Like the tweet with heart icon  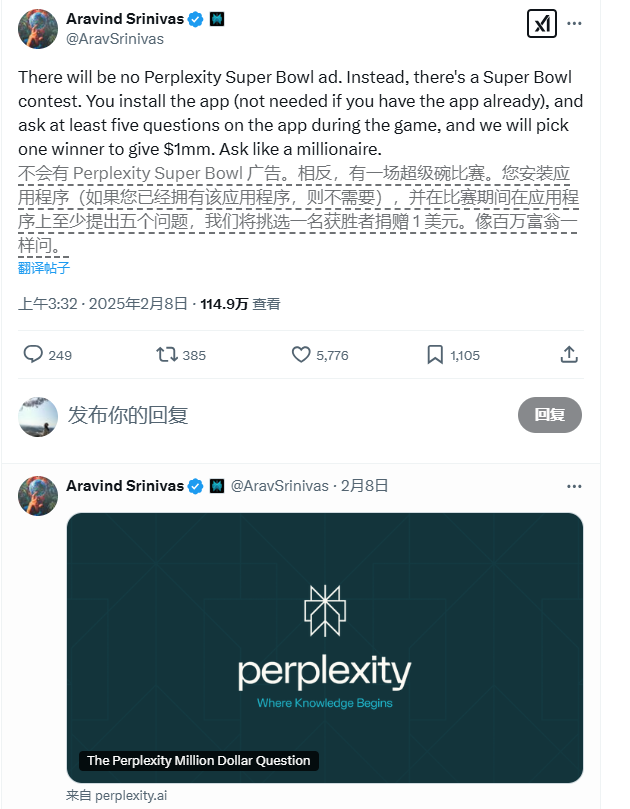pos(301,354)
